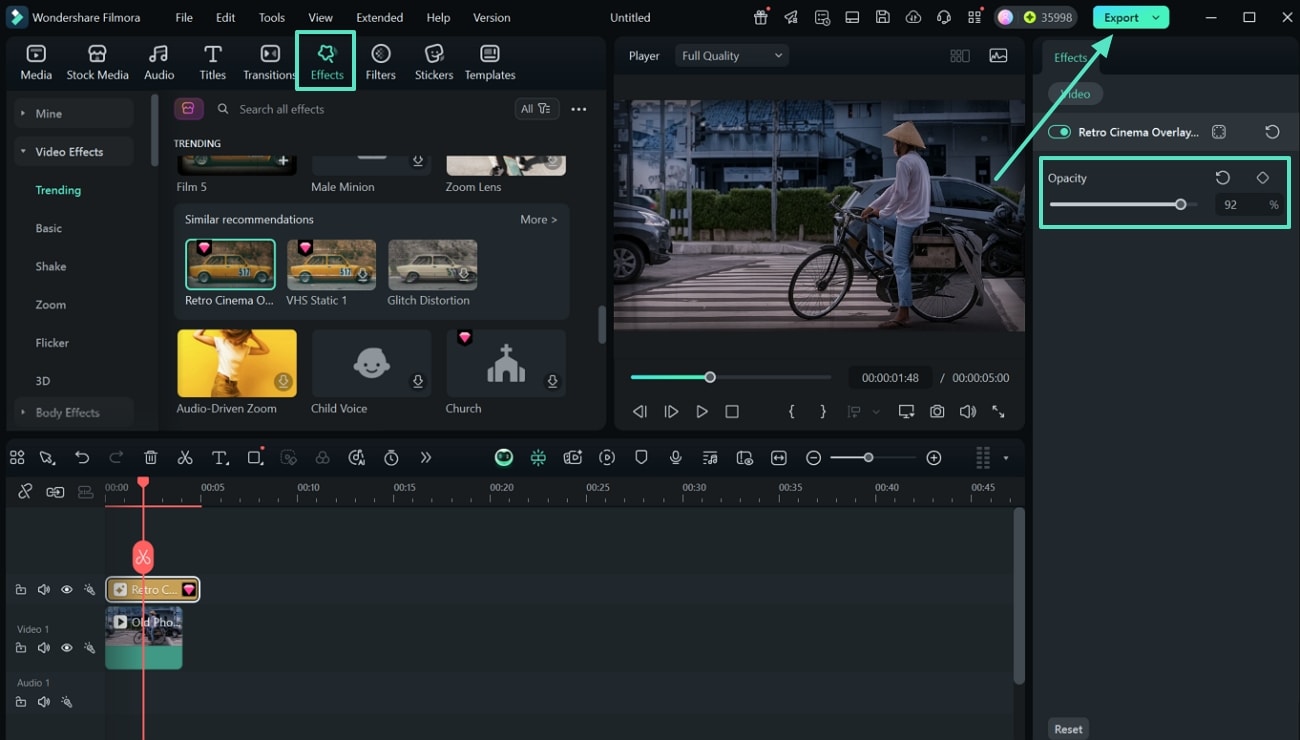The height and width of the screenshot is (740, 1300).
Task: Toggle the Retro Cinema Overlay effect switch
Action: (1059, 132)
